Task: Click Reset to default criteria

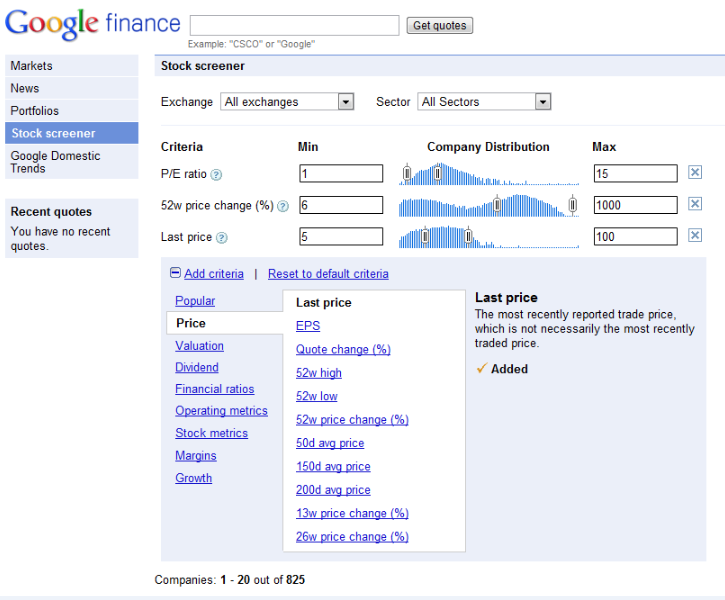Action: tap(328, 274)
